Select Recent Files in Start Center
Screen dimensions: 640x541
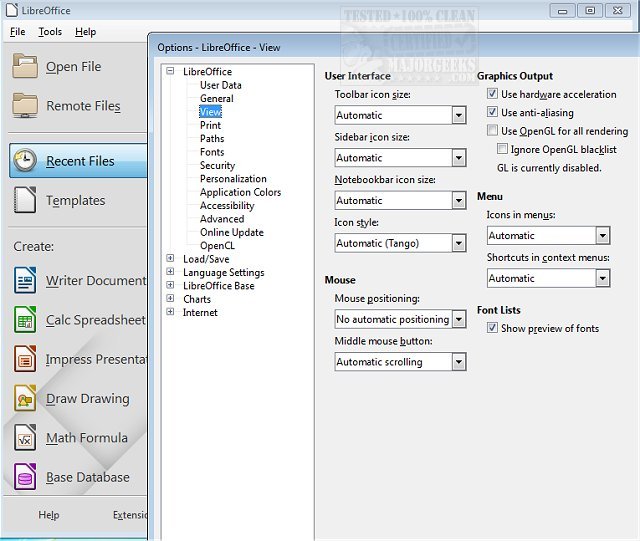tap(78, 160)
